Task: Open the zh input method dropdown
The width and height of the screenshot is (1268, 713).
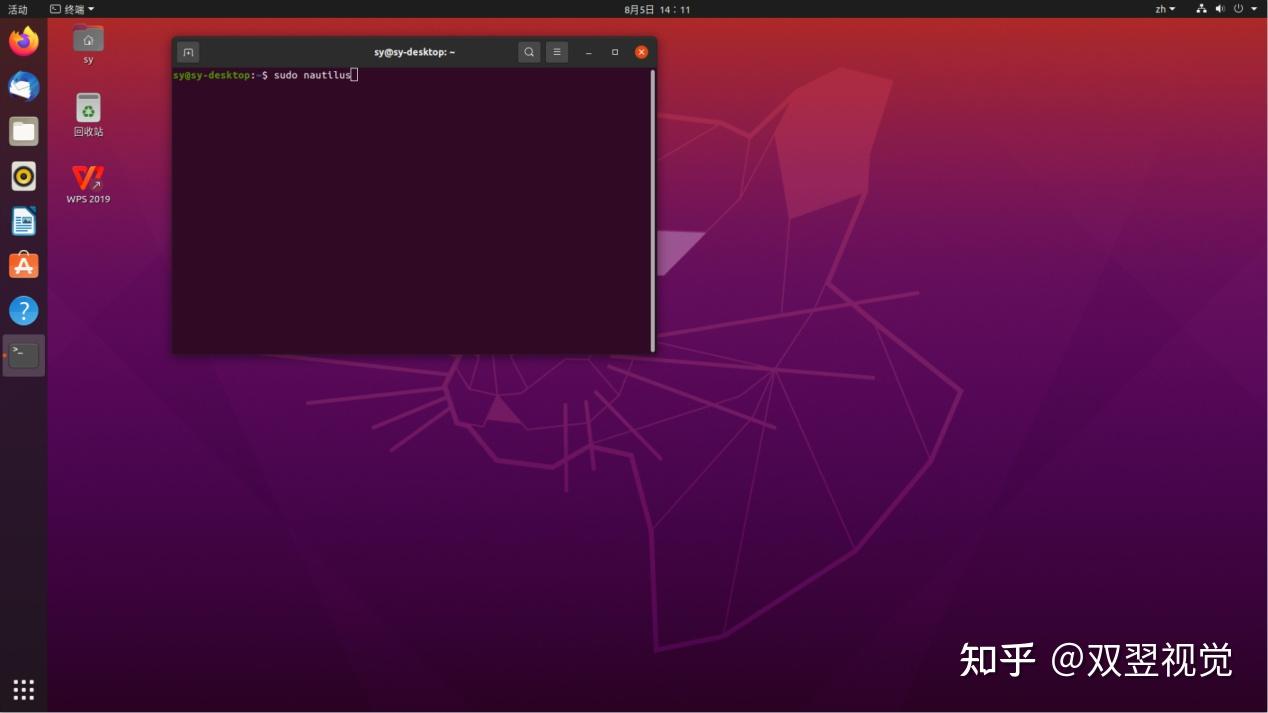Action: [x=1165, y=9]
